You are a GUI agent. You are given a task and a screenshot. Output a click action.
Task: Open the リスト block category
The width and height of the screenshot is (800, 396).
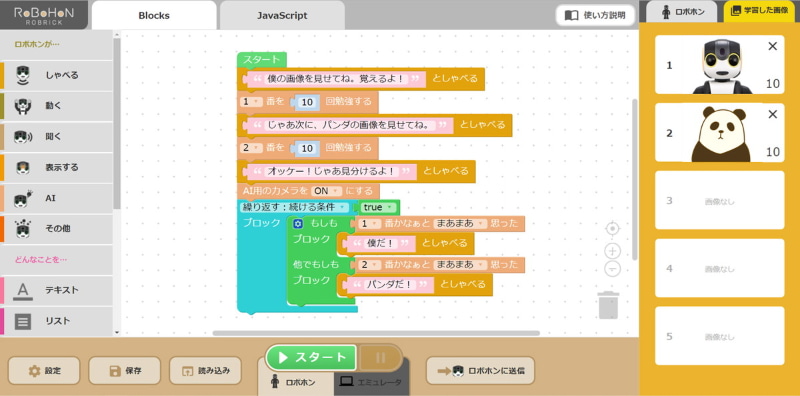56,321
